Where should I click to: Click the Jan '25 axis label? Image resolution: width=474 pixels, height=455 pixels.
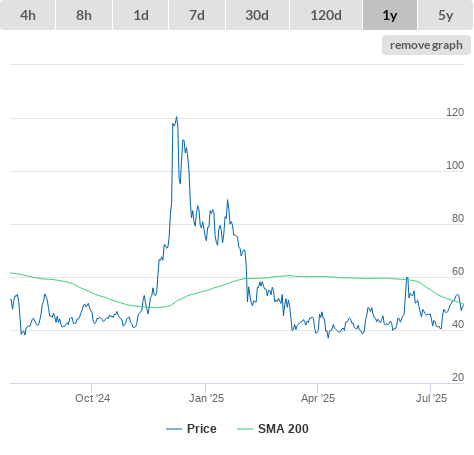206,398
